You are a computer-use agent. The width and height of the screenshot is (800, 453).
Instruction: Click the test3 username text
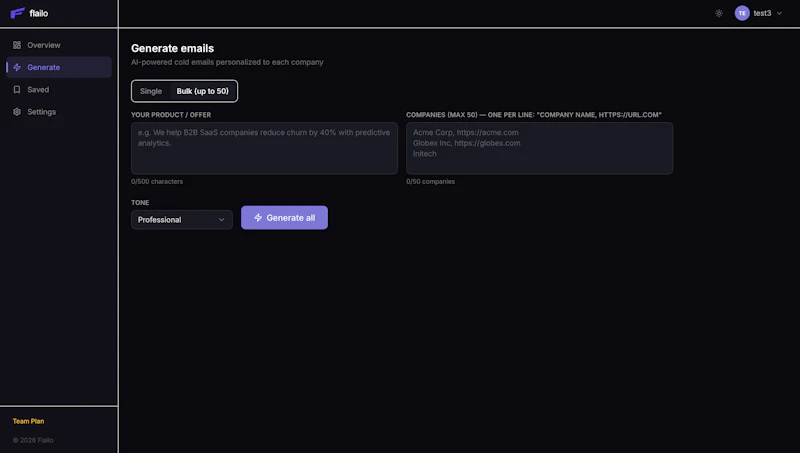click(762, 13)
